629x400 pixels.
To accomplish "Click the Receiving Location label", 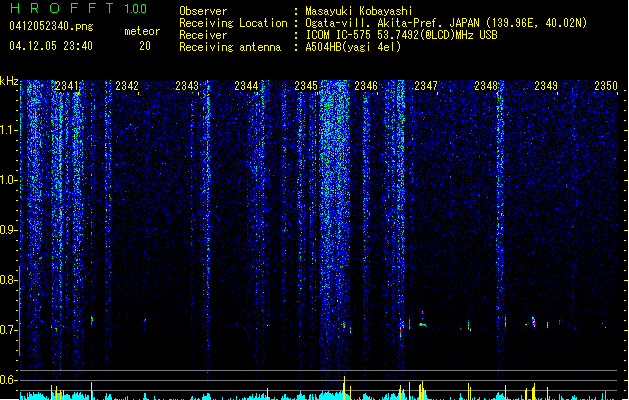I will (233, 23).
